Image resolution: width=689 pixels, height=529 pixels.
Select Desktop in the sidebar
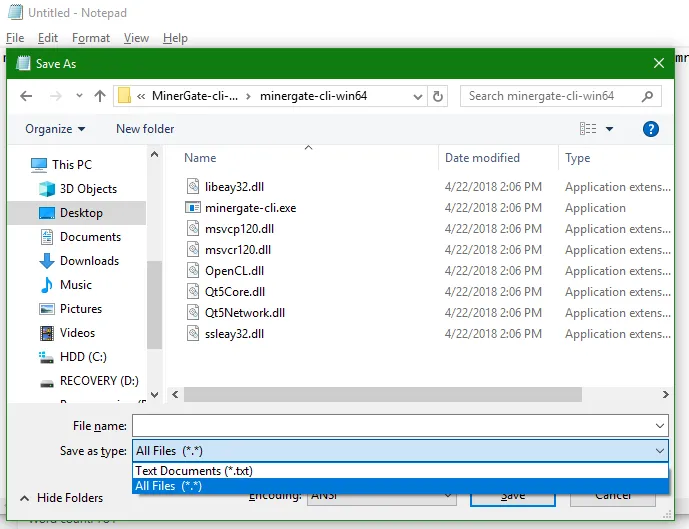pyautogui.click(x=81, y=213)
